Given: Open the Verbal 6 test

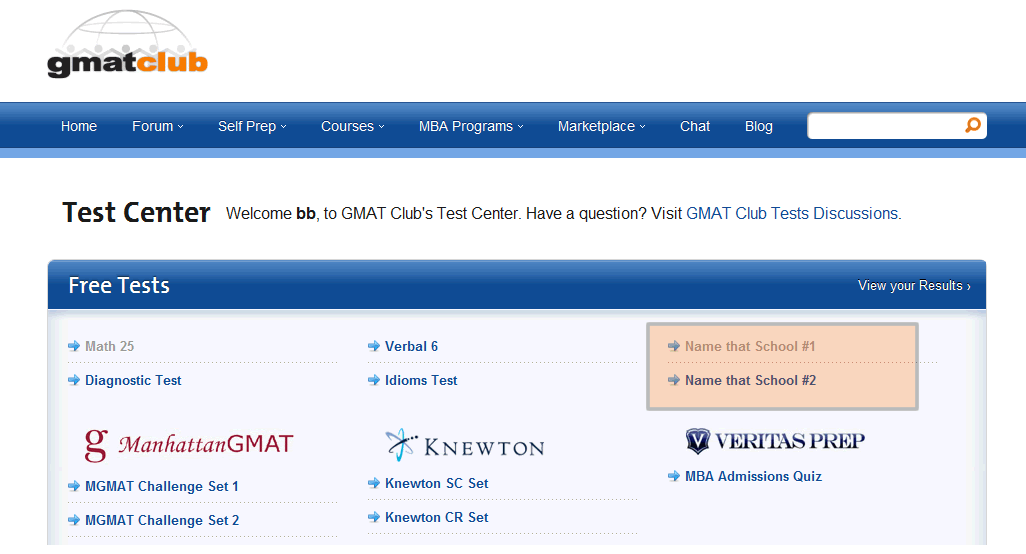Looking at the screenshot, I should point(411,346).
